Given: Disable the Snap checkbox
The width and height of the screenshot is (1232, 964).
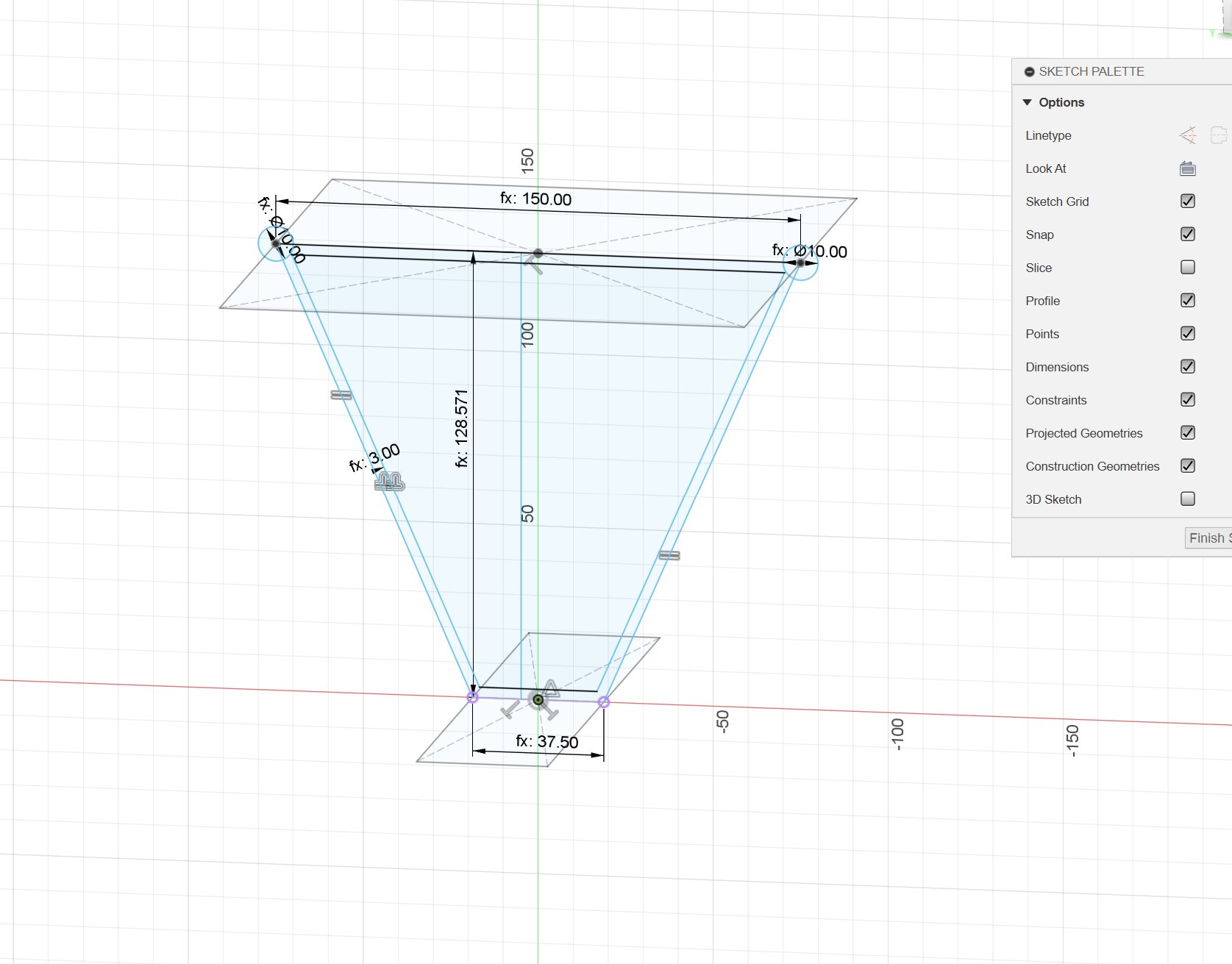Looking at the screenshot, I should coord(1187,234).
